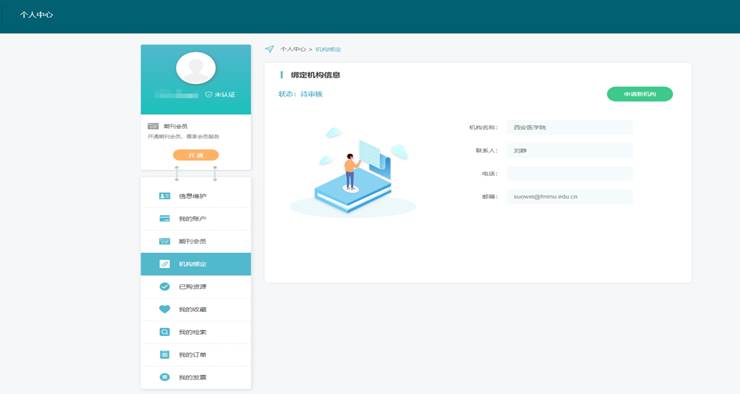Click the 信息维护 profile card icon
Image resolution: width=740 pixels, height=394 pixels.
[x=164, y=196]
